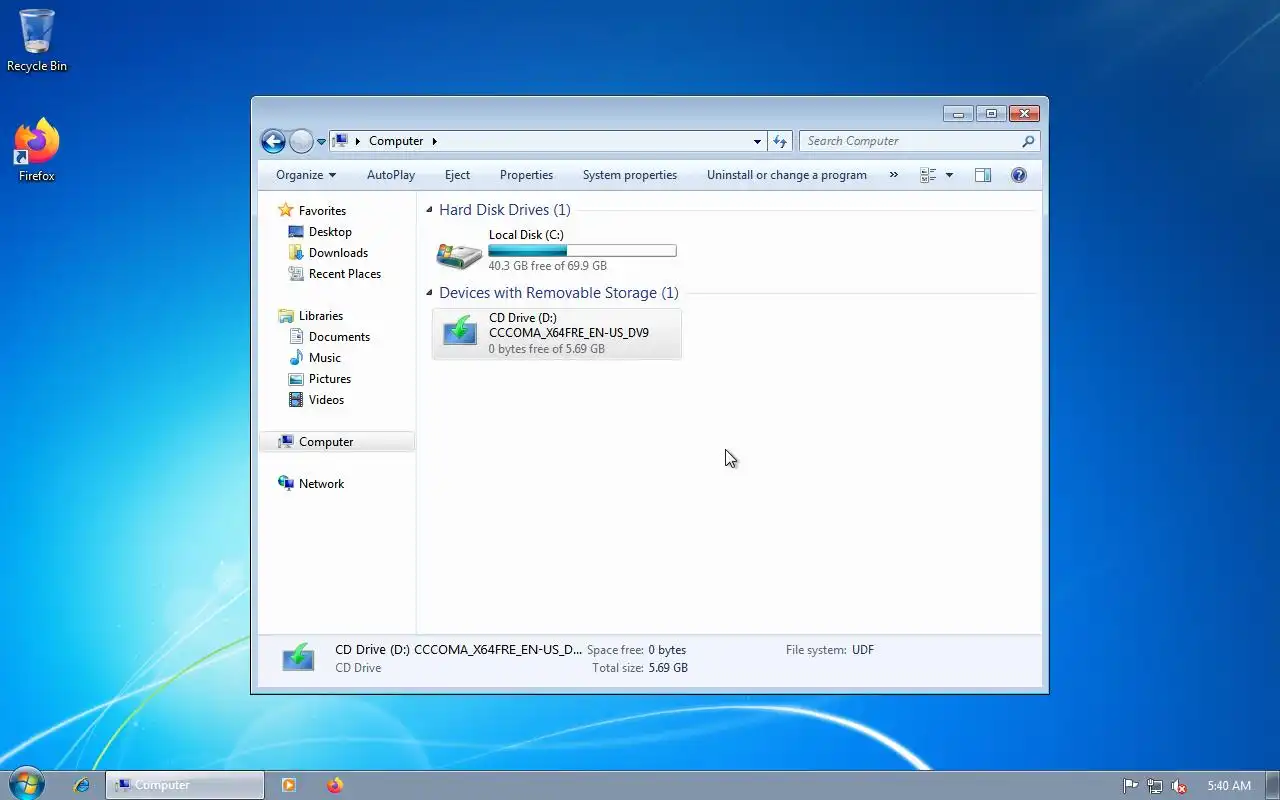Screen dimensions: 1280x800
Task: Click the network tray icon
Action: [1155, 786]
